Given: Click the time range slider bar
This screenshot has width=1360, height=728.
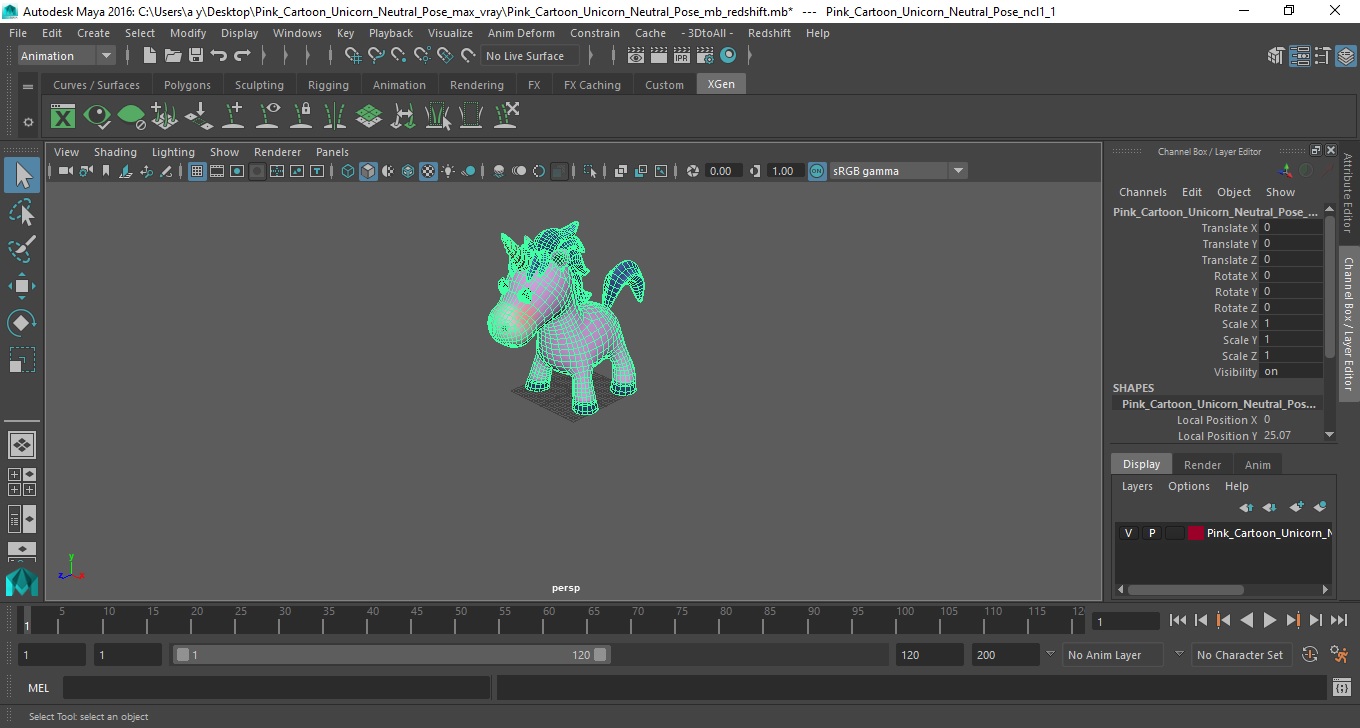Looking at the screenshot, I should pos(391,655).
